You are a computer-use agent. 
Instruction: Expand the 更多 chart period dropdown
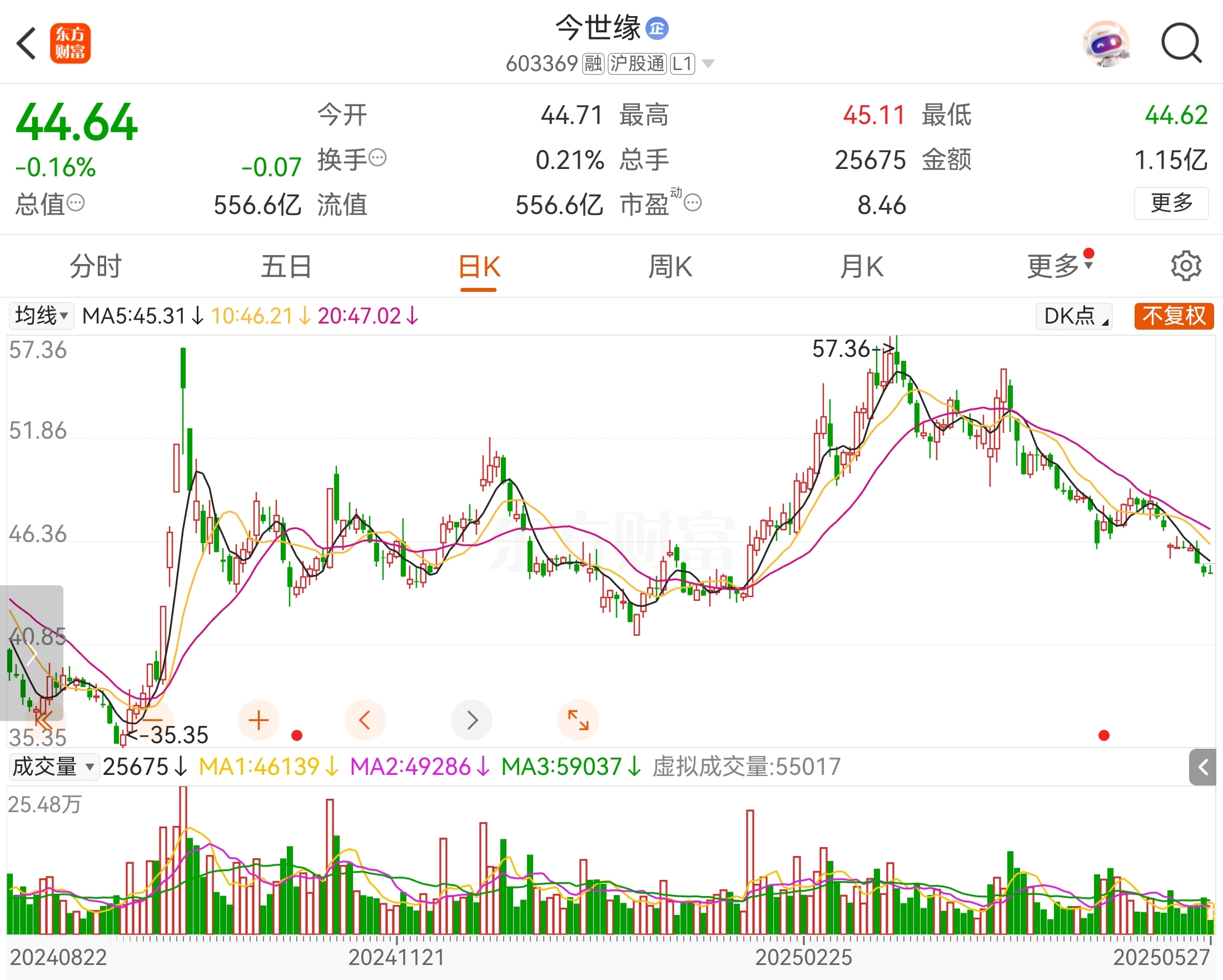(1060, 265)
